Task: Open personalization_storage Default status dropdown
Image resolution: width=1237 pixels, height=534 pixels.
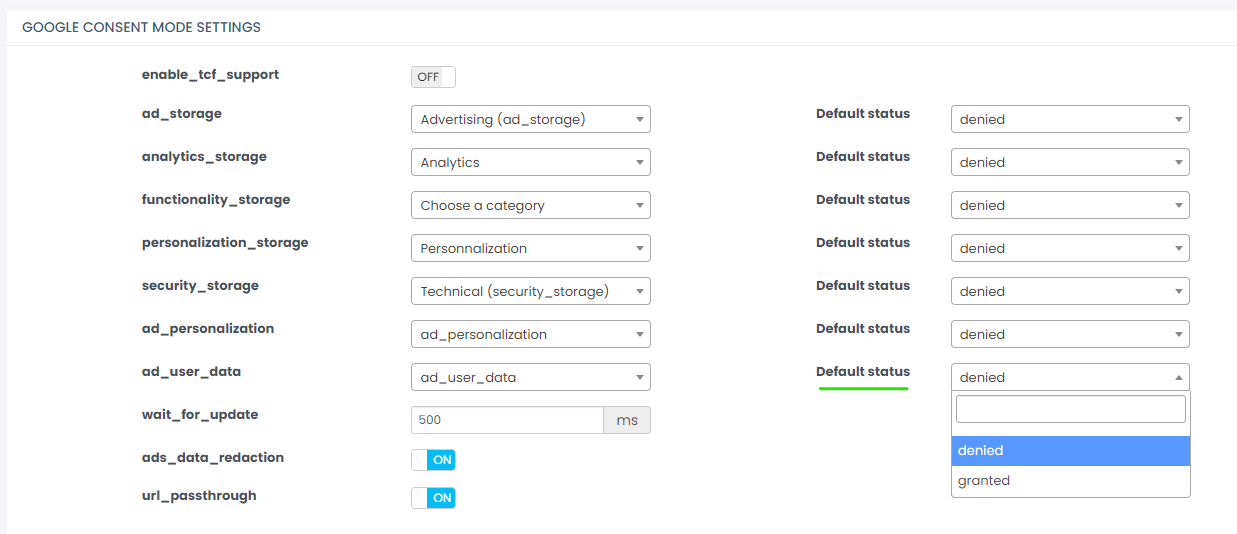Action: (x=1070, y=248)
